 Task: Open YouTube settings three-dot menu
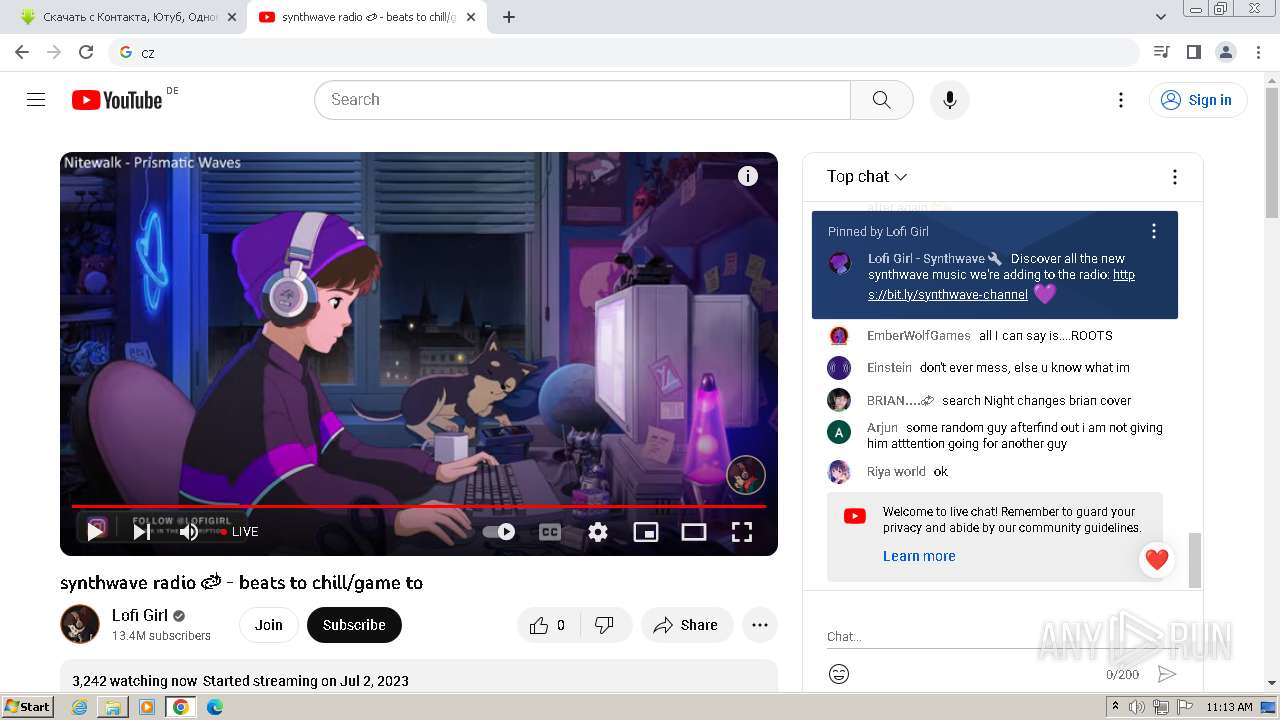(1121, 100)
